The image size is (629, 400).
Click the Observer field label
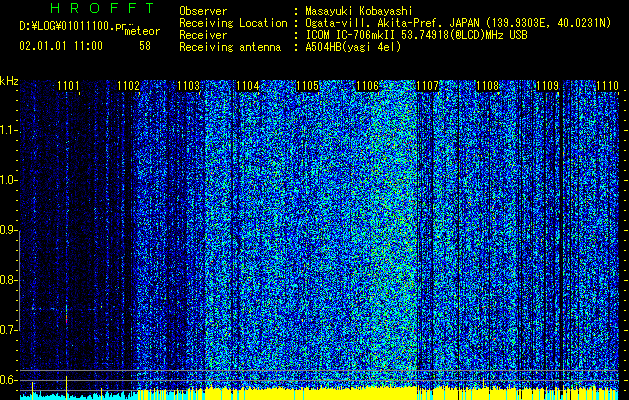click(203, 11)
